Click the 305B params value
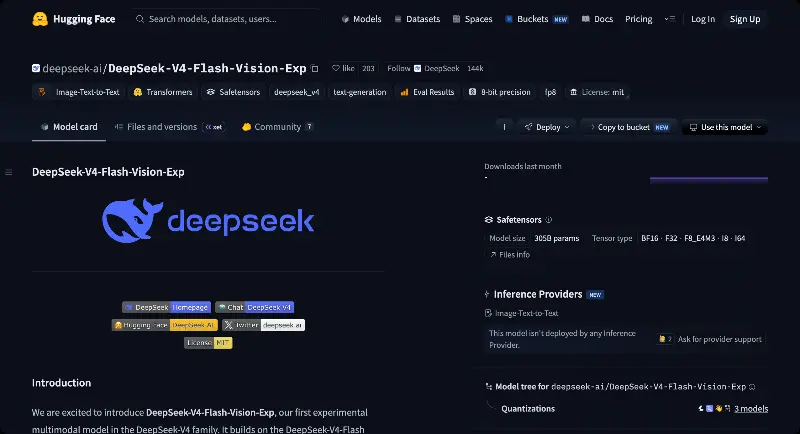Viewport: 800px width, 434px height. [557, 238]
